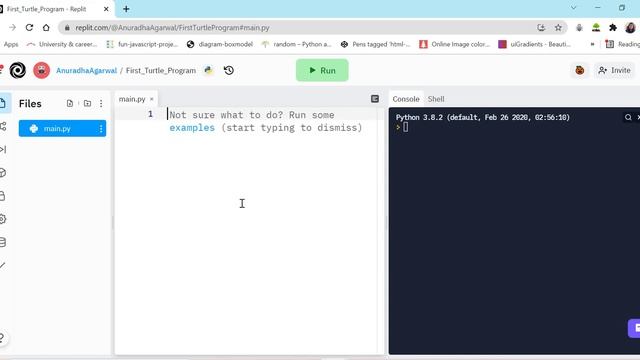Open the database sidebar icon
Viewport: 640px width, 360px height.
click(x=3, y=242)
